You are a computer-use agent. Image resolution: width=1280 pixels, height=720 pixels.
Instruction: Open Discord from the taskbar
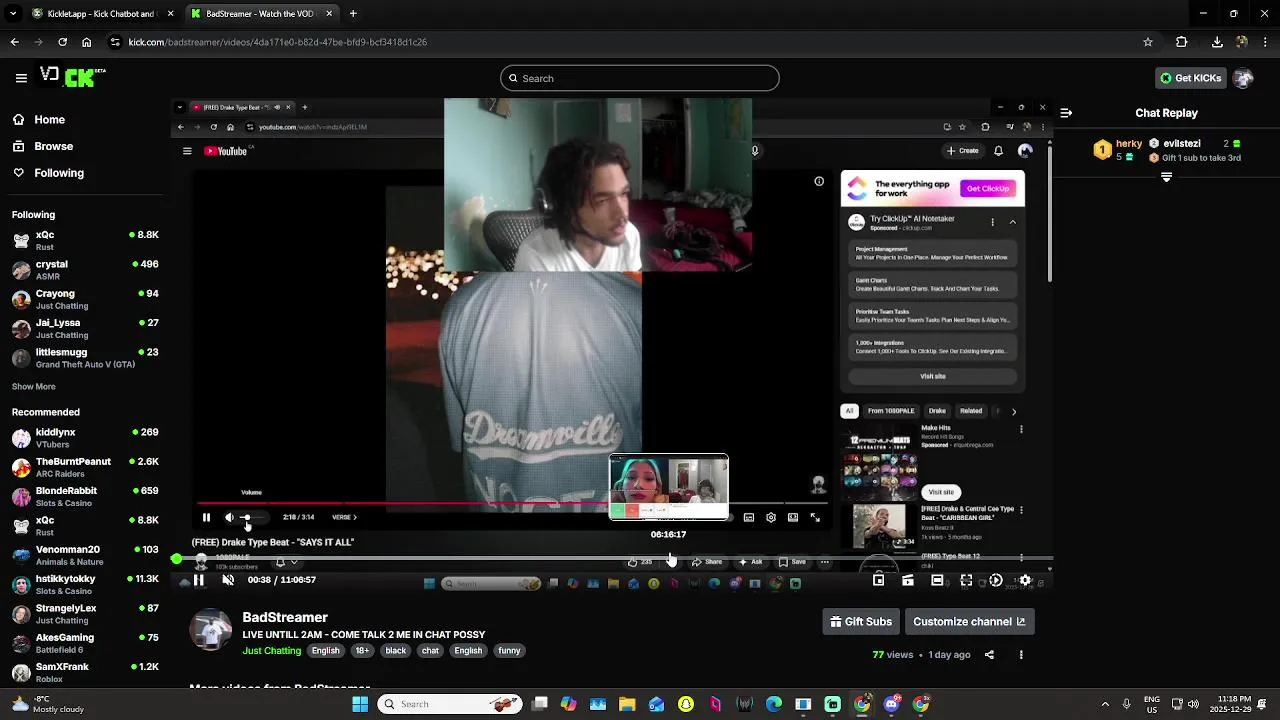pos(892,704)
